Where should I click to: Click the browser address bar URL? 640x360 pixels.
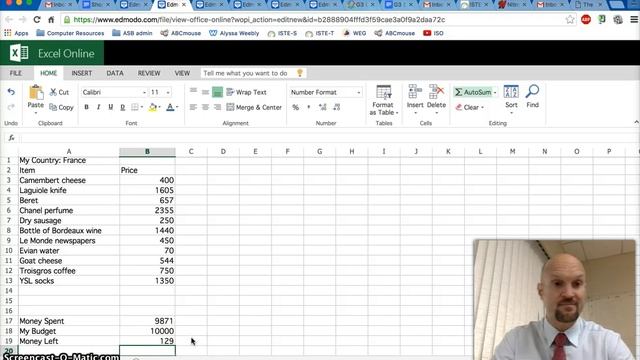259,20
